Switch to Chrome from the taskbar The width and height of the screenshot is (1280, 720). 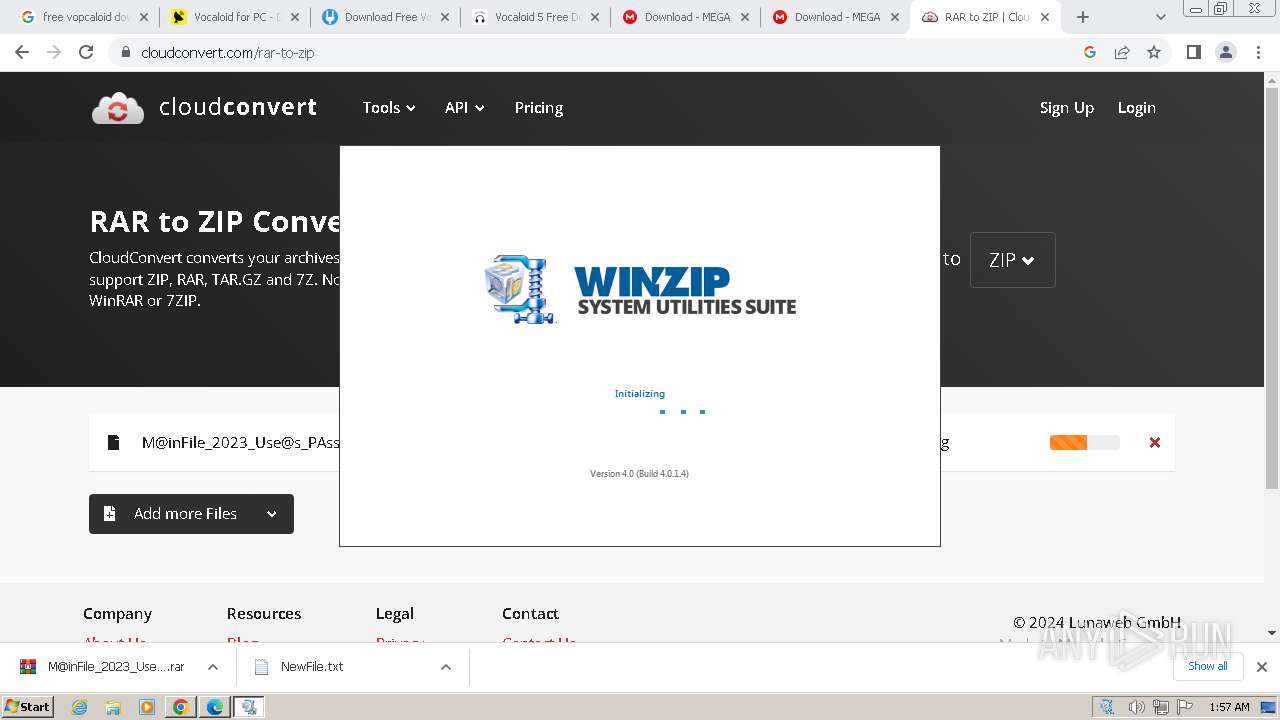(x=180, y=707)
